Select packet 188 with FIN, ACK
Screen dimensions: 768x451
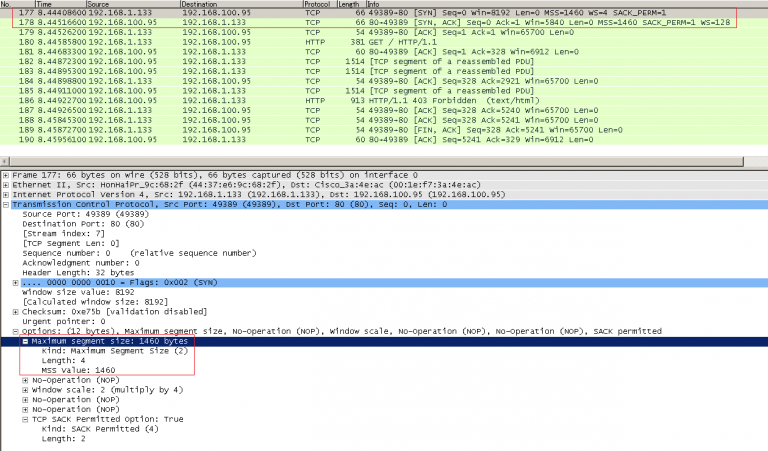[300, 119]
